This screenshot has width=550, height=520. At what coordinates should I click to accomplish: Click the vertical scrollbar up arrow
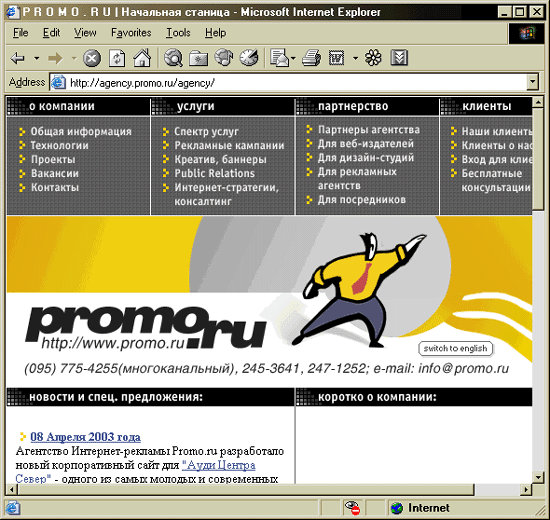pyautogui.click(x=538, y=102)
